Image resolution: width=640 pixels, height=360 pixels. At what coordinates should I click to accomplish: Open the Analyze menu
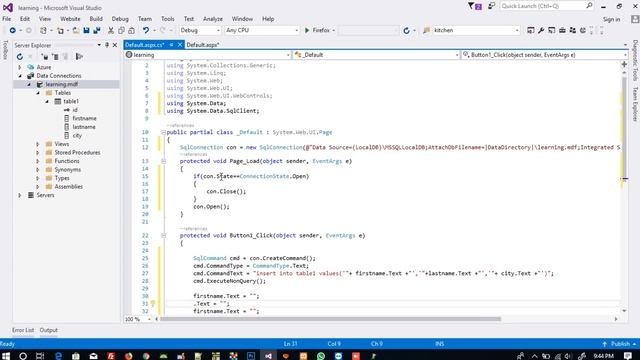coord(213,19)
